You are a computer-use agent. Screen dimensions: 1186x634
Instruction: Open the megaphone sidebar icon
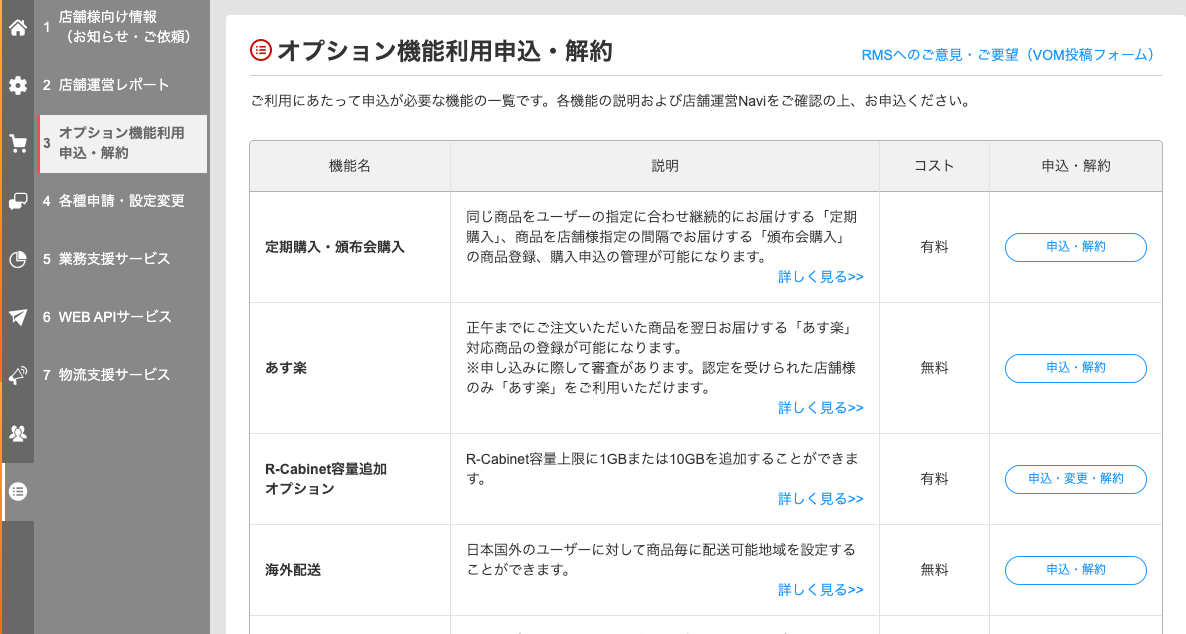(17, 375)
